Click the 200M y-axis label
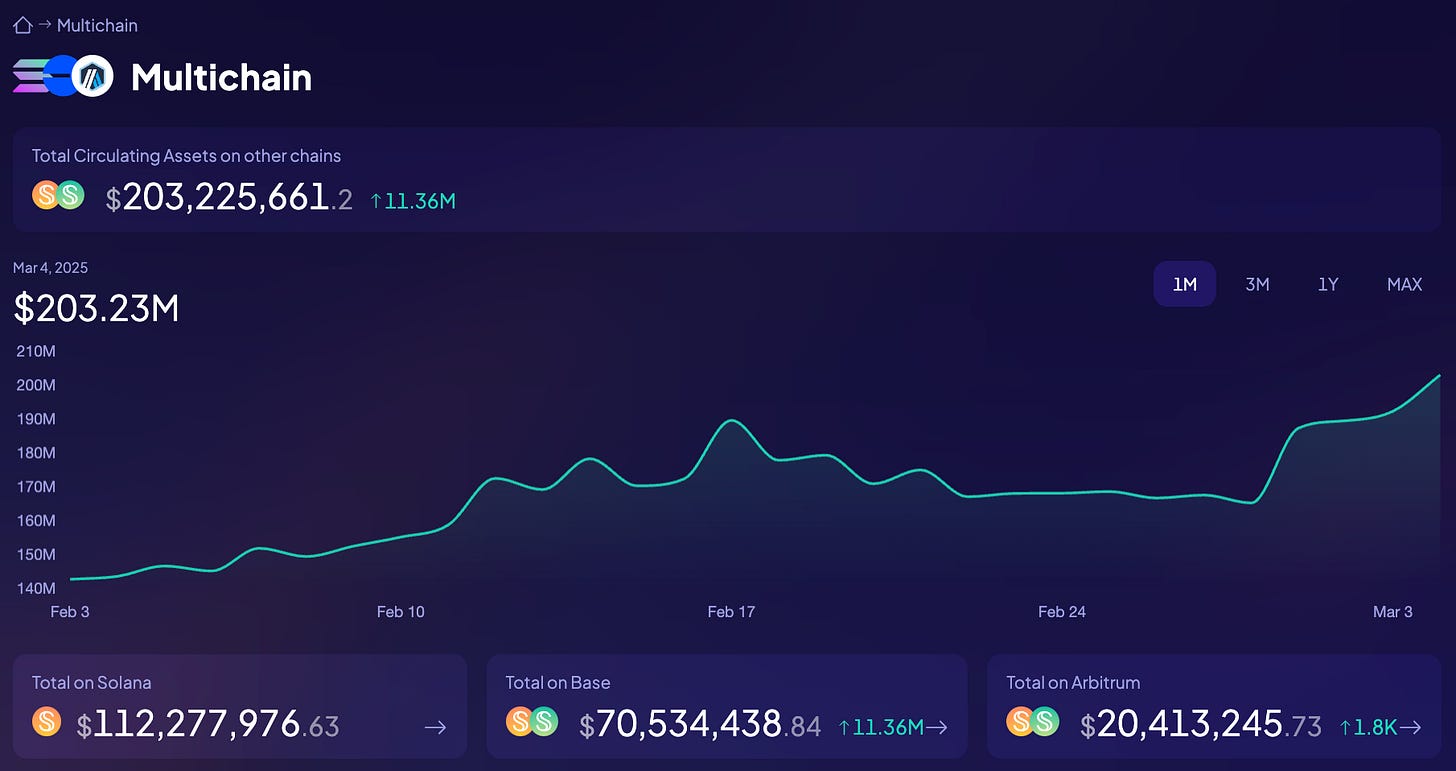 pyautogui.click(x=36, y=385)
